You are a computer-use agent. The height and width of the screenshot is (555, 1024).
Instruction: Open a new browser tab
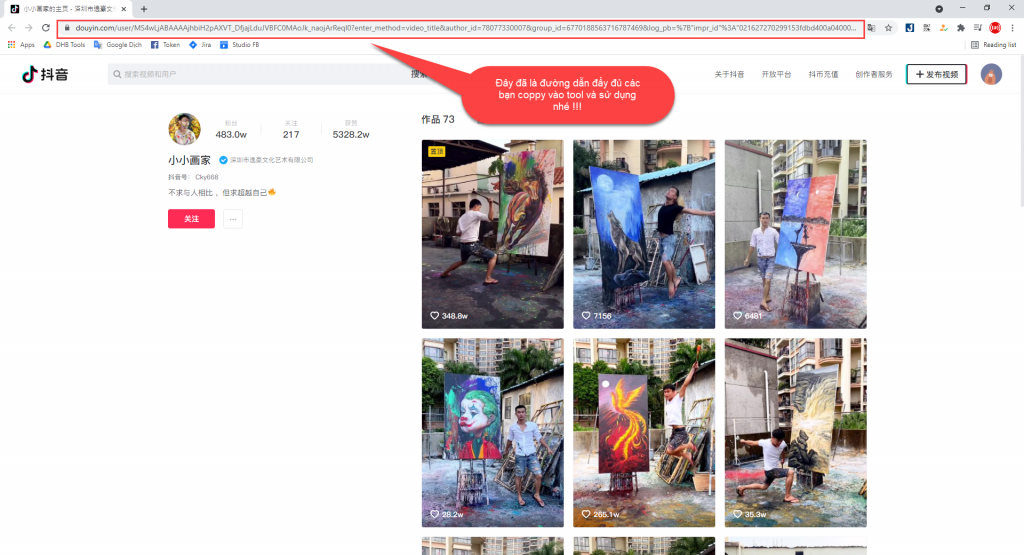[x=144, y=8]
